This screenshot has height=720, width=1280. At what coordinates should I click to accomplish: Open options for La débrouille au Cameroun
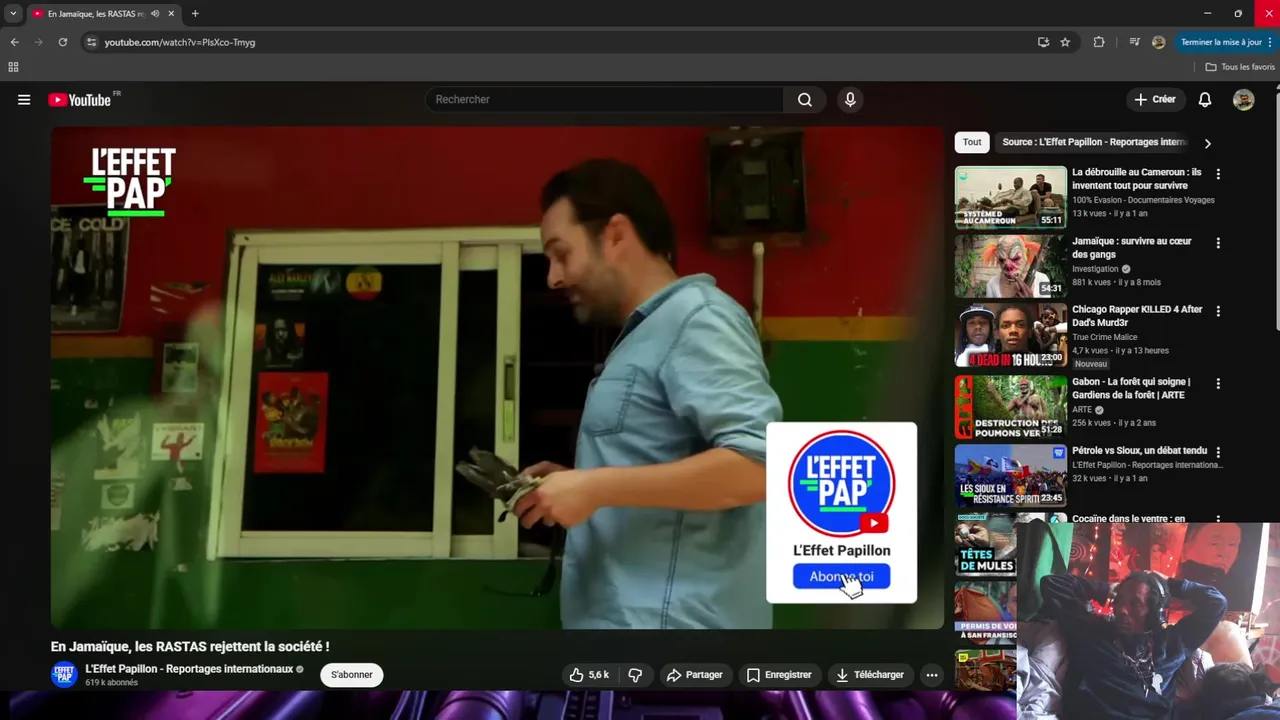(x=1218, y=174)
